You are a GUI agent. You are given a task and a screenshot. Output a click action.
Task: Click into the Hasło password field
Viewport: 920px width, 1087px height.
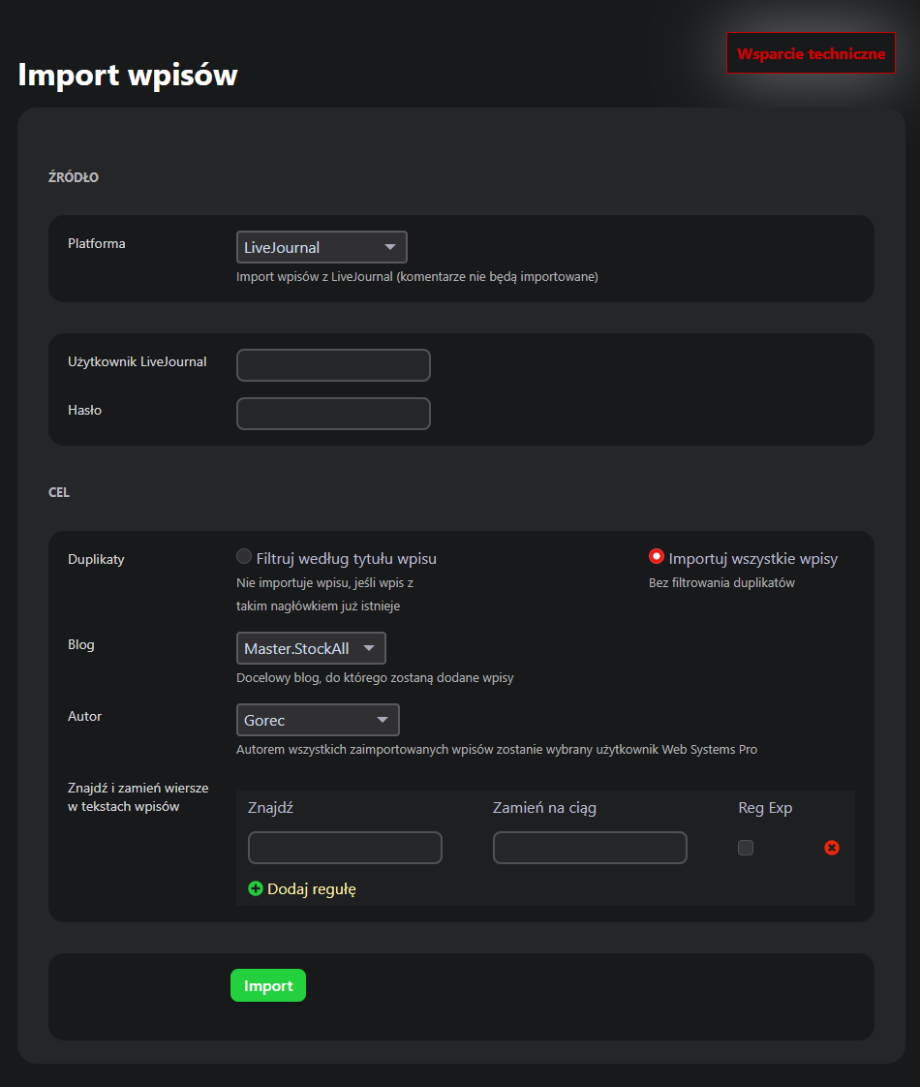pos(333,413)
